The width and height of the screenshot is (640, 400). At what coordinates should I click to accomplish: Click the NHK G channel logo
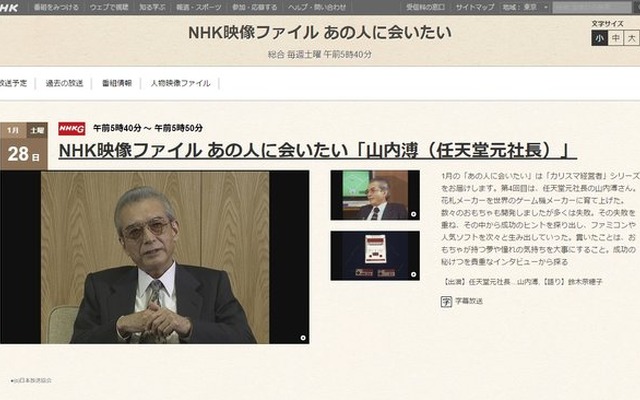coord(72,129)
